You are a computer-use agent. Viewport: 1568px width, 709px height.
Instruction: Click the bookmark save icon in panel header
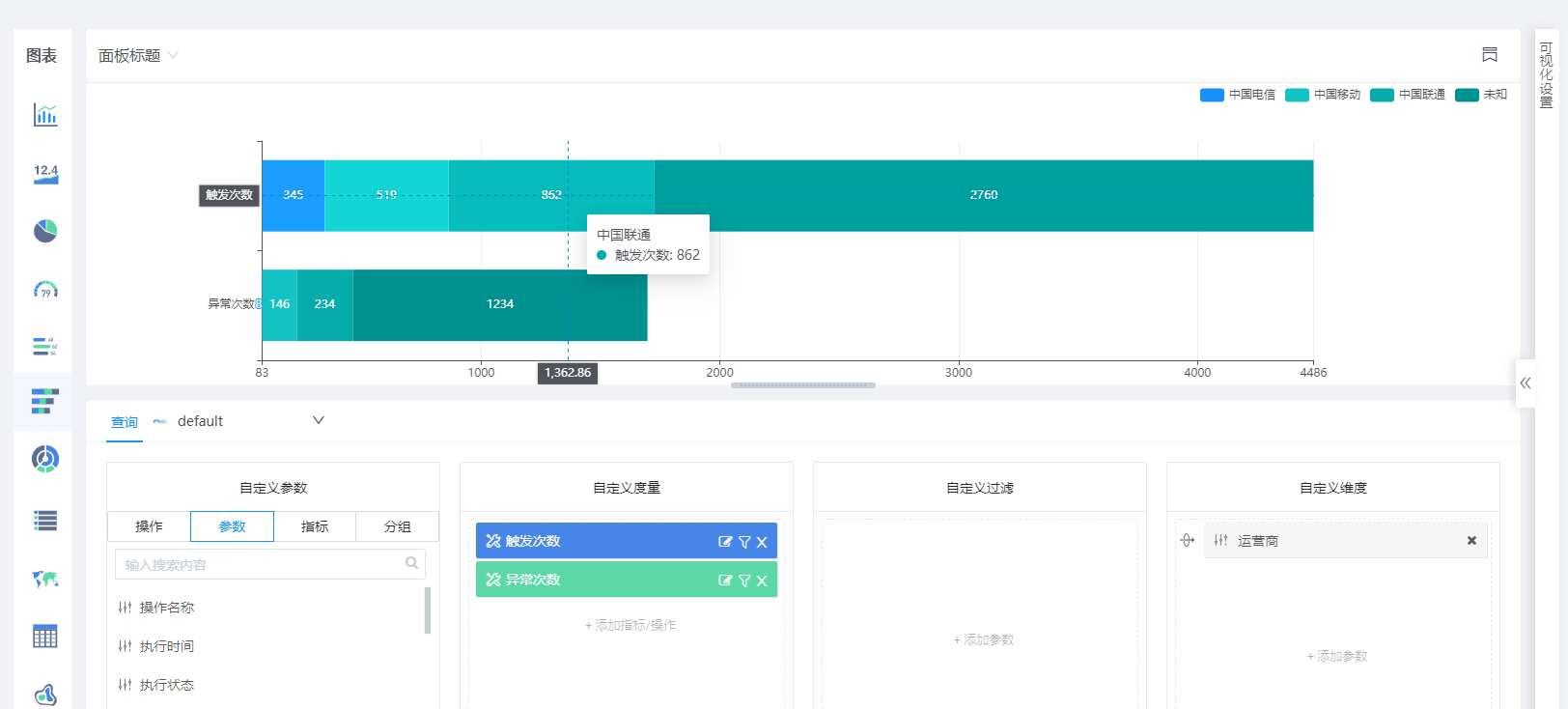tap(1490, 55)
